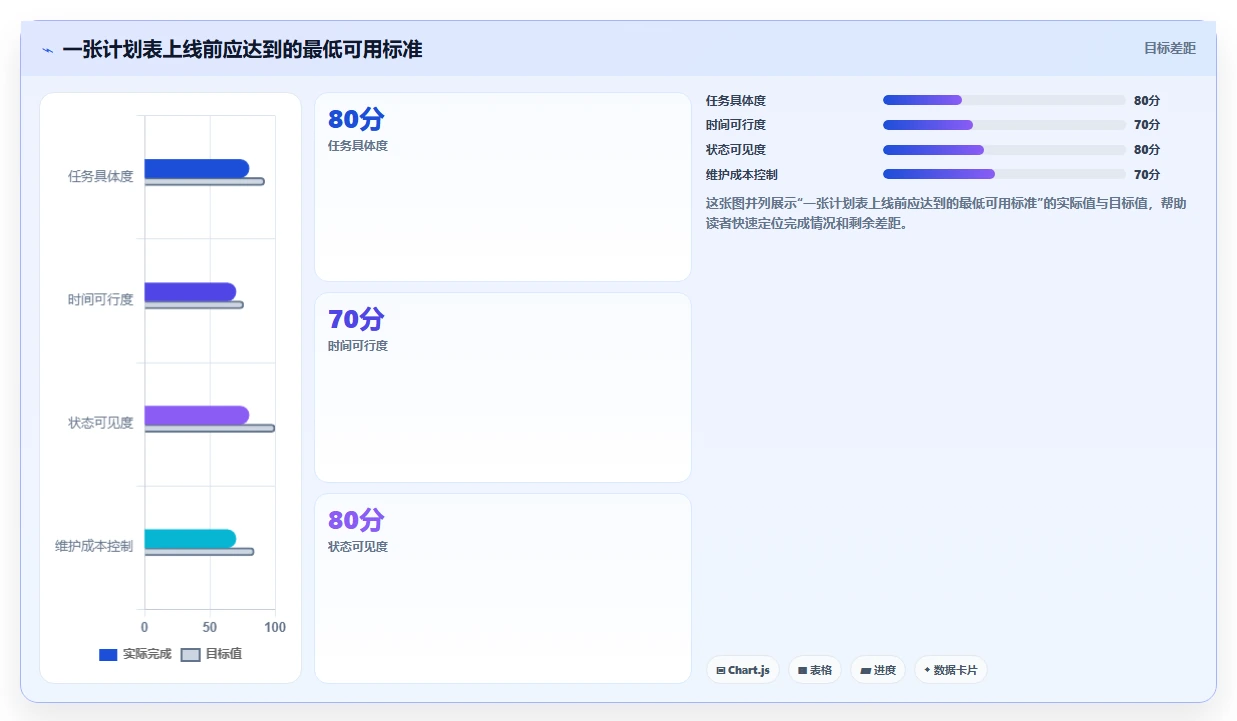Click the gray target bar for 任务具体度
Screen dimensions: 1237x721
coord(204,181)
